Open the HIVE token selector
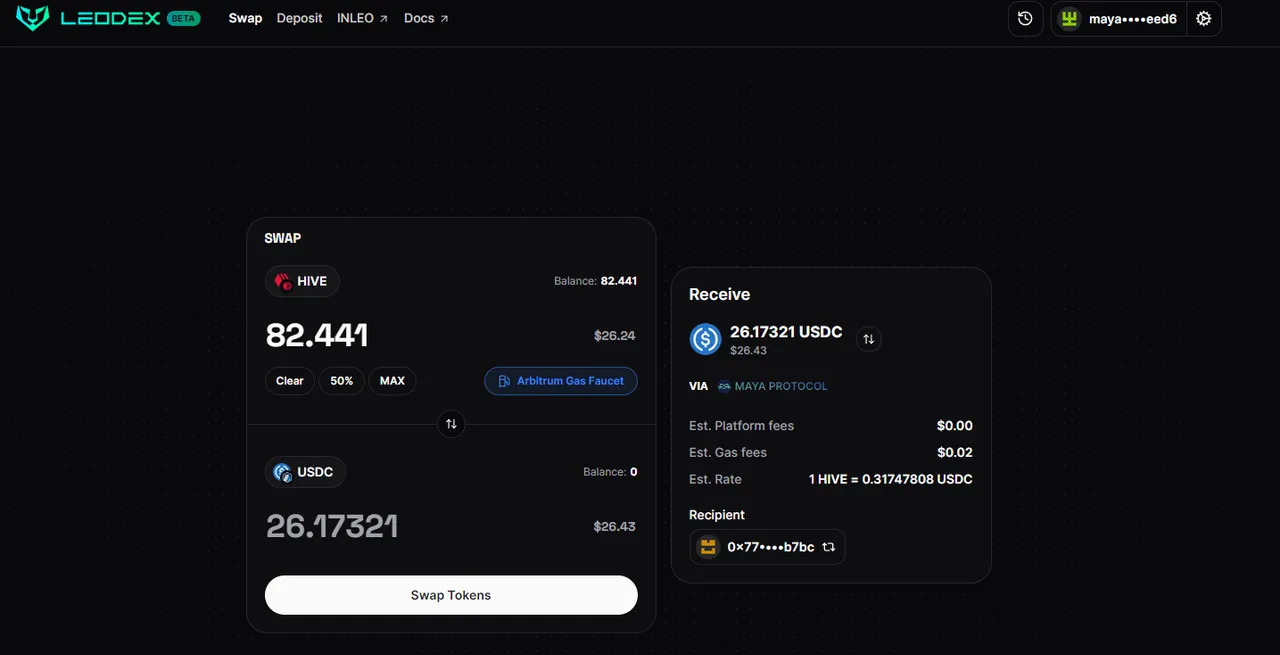 (x=303, y=281)
